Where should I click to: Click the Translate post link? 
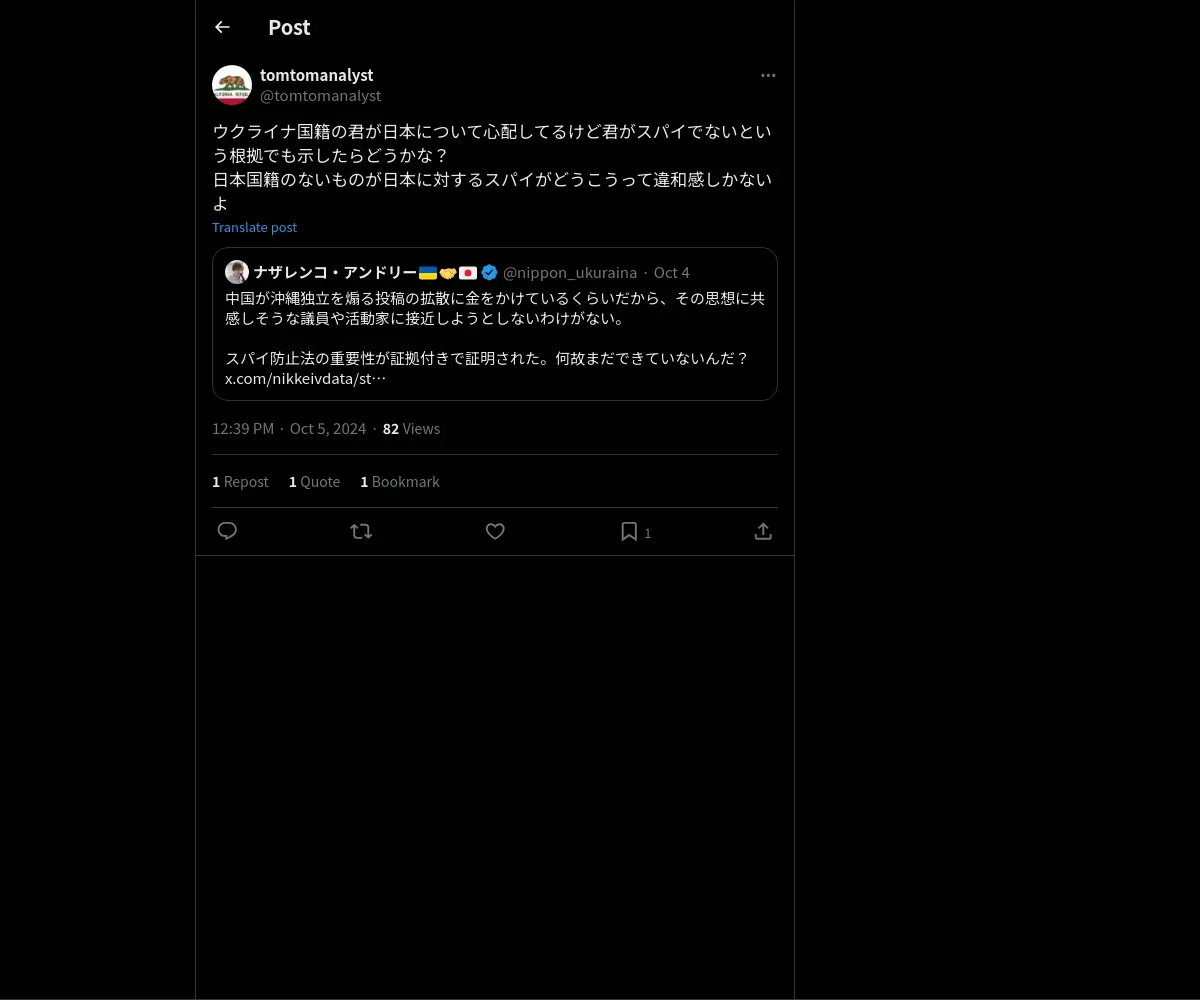click(254, 227)
